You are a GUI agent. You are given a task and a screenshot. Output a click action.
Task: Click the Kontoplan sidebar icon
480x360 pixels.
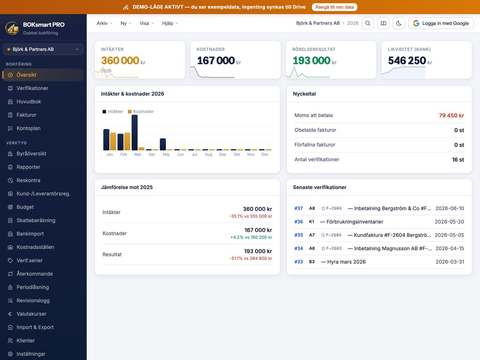pyautogui.click(x=10, y=128)
